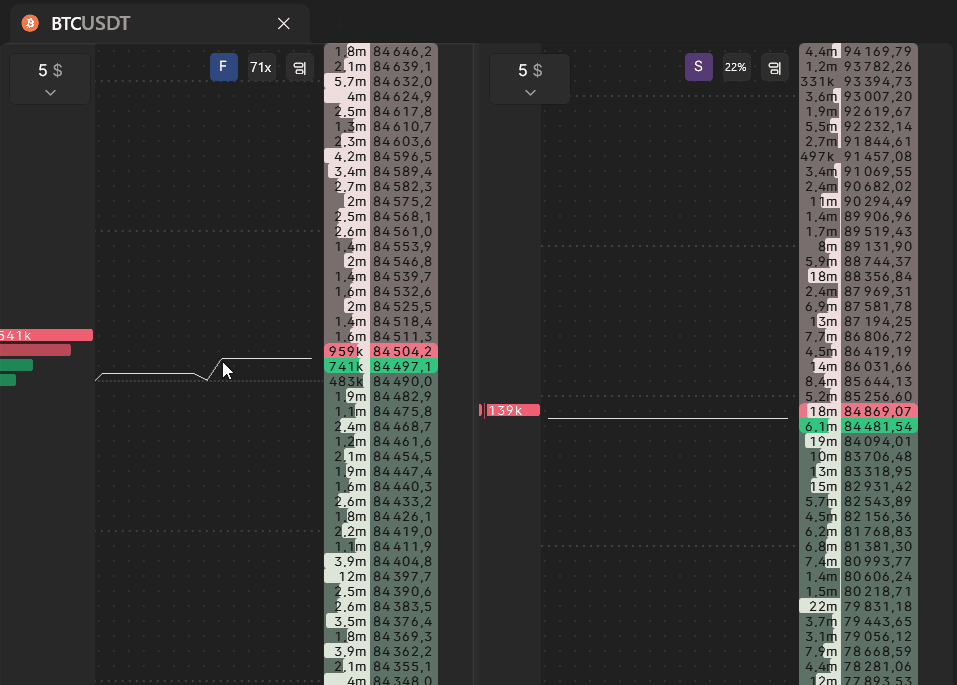Select spot price 93 007,20
This screenshot has width=957, height=685.
[879, 96]
